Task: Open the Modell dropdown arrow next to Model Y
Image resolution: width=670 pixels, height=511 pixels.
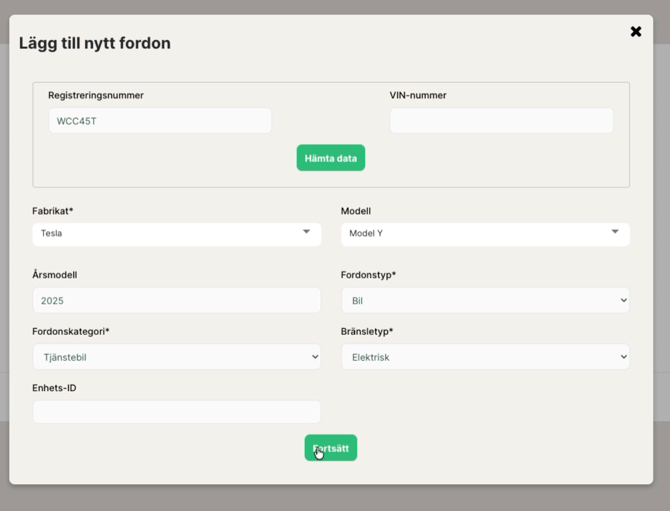Action: tap(615, 232)
